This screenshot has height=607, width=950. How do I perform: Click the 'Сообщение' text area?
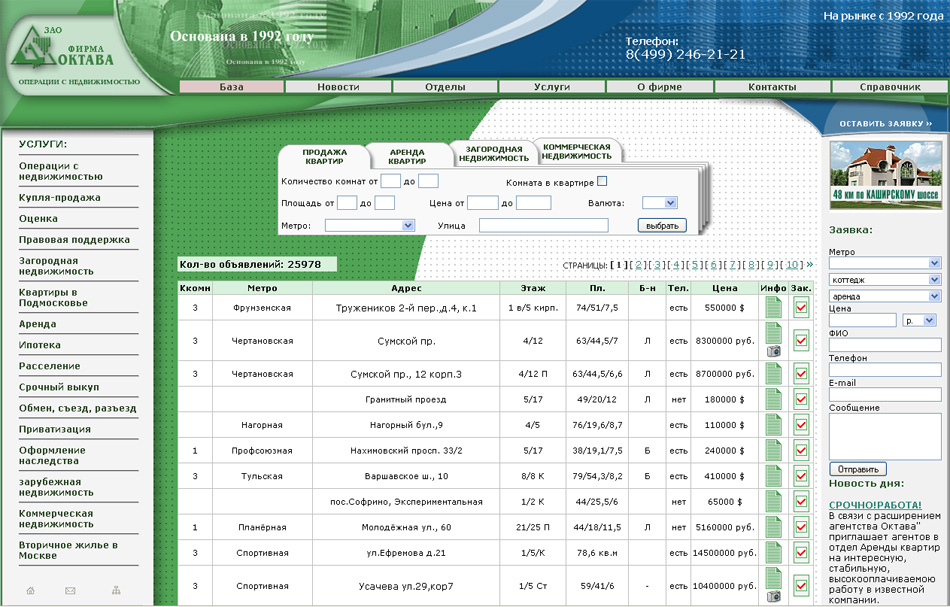[885, 436]
